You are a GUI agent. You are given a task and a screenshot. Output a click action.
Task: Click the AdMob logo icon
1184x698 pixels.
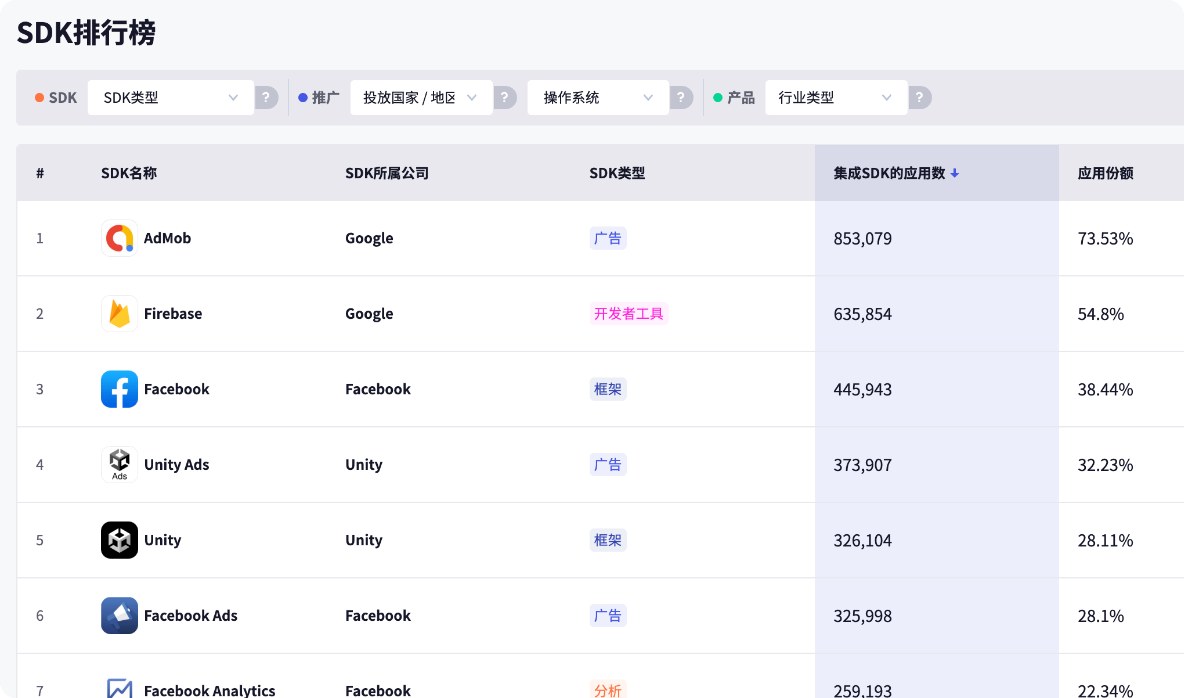pyautogui.click(x=119, y=238)
